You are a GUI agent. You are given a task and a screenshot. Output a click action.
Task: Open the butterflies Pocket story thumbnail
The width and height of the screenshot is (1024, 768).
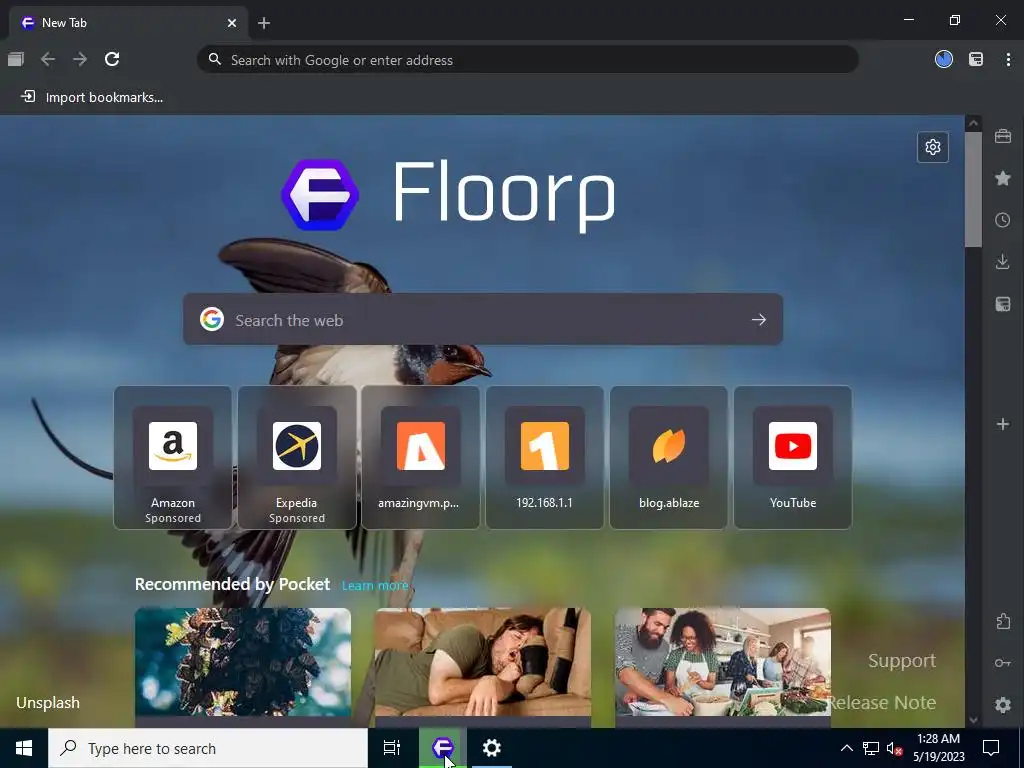243,662
